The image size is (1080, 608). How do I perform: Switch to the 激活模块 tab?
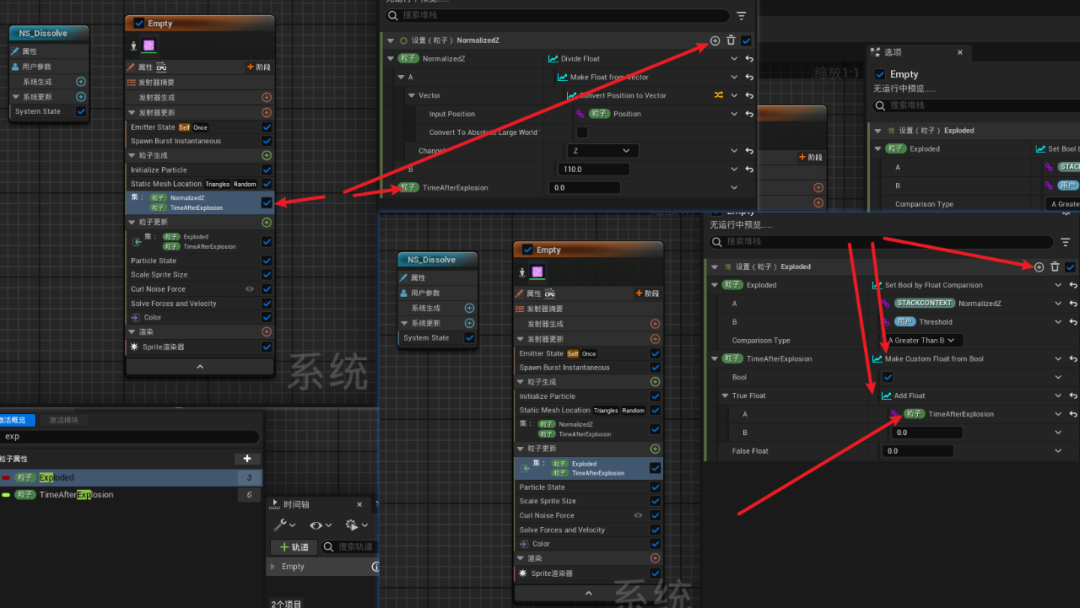click(63, 420)
